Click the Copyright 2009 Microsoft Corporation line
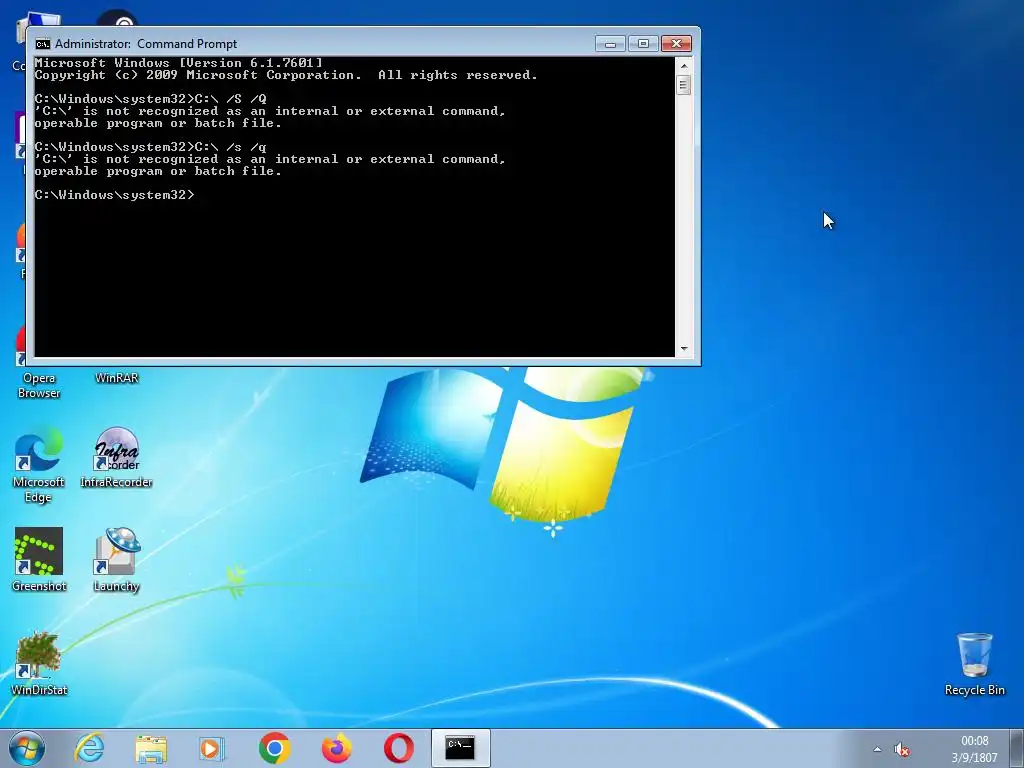 tap(286, 75)
